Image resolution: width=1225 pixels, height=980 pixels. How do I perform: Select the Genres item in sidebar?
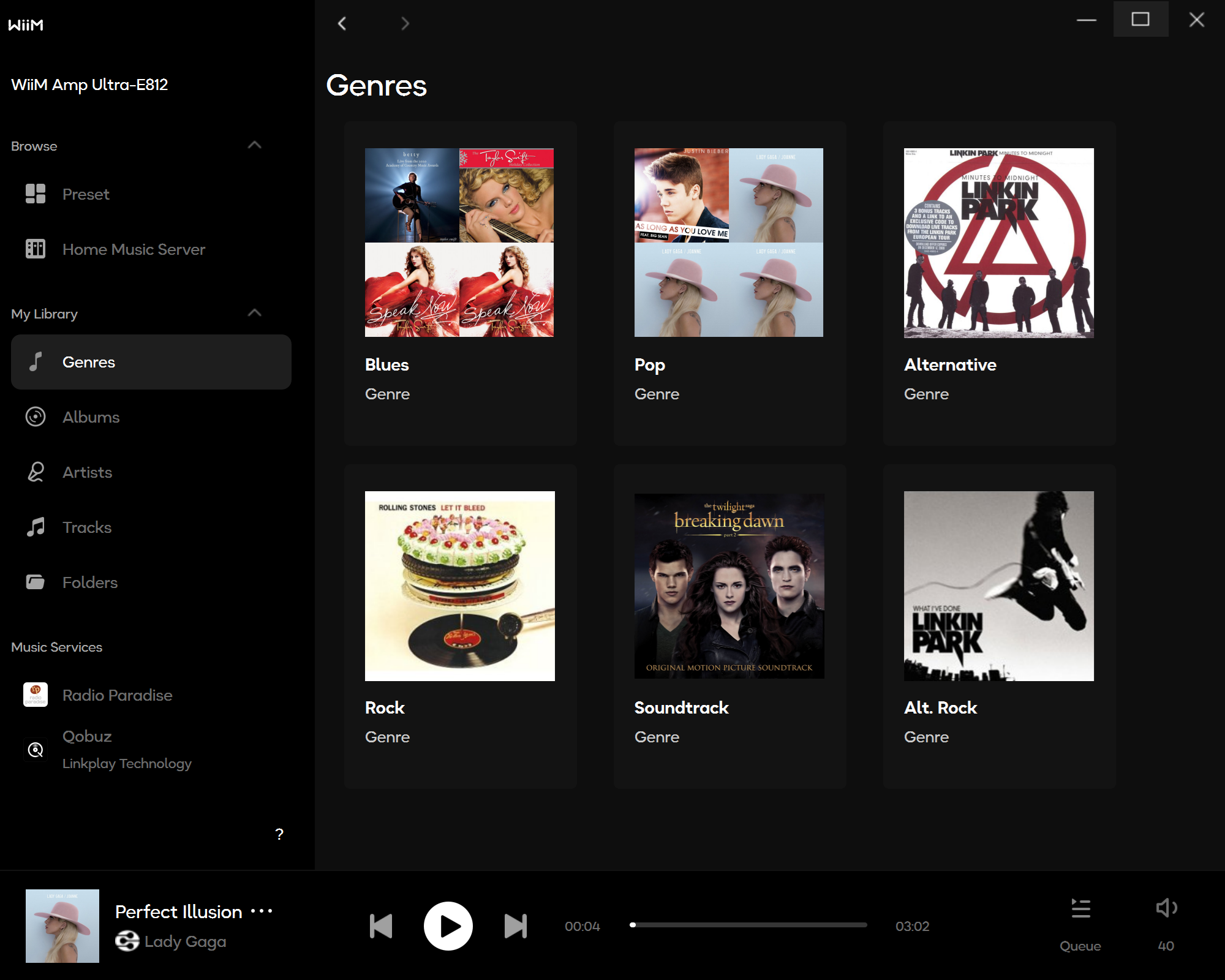point(88,362)
